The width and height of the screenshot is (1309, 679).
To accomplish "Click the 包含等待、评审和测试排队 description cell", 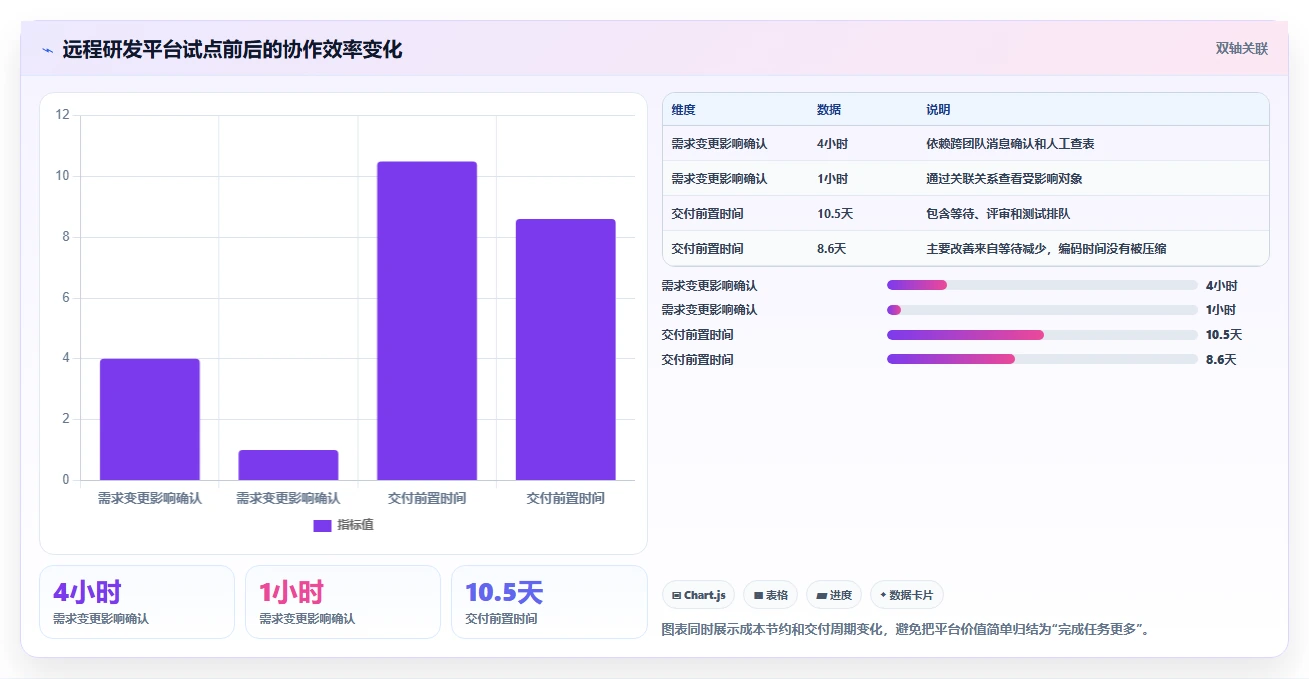I will click(x=998, y=214).
